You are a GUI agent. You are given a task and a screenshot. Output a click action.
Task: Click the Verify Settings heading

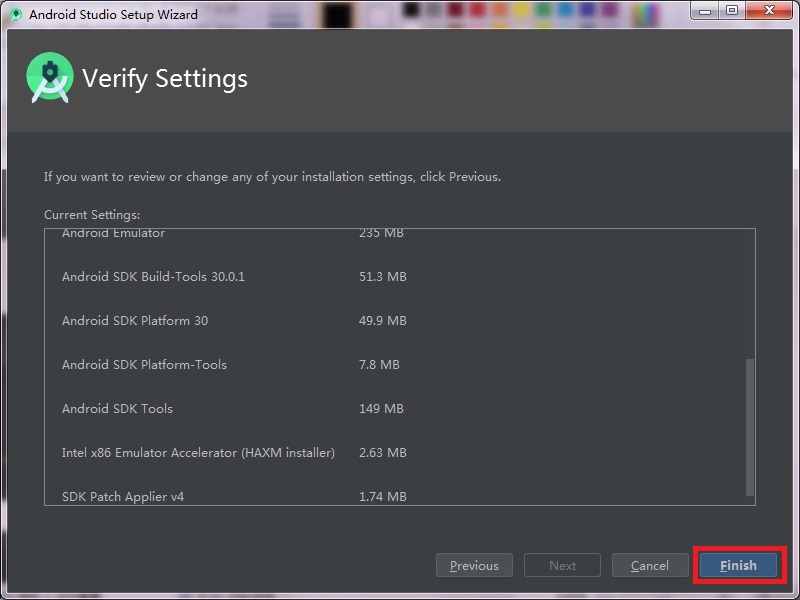(x=165, y=78)
